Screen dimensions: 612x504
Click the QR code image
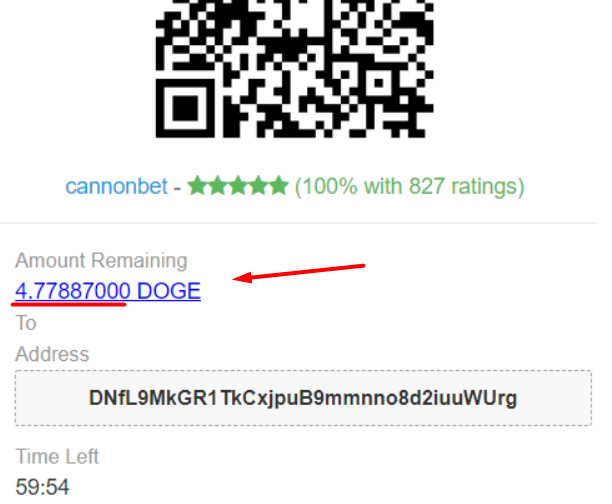click(x=295, y=69)
